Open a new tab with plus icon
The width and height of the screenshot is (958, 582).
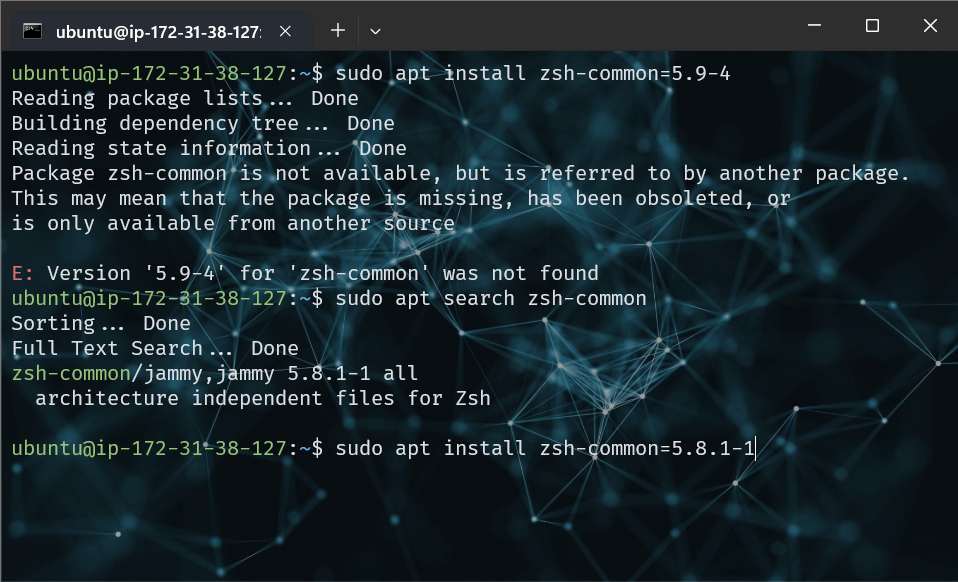point(338,30)
